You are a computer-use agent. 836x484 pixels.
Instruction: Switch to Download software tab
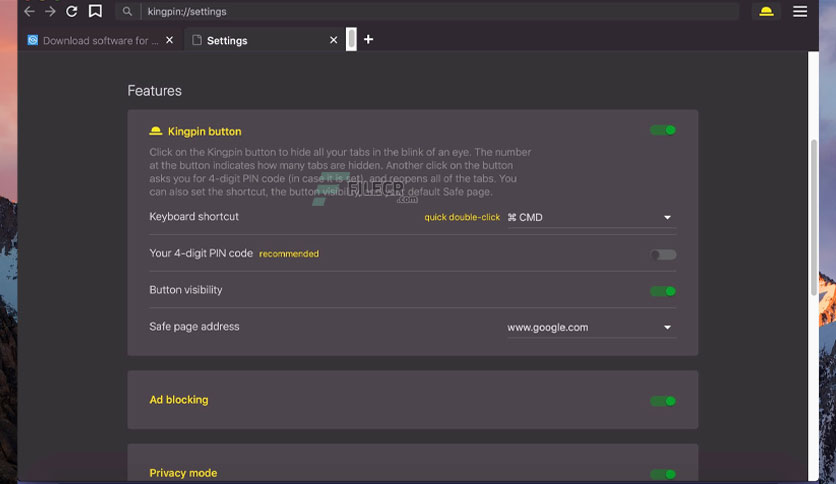click(x=101, y=40)
